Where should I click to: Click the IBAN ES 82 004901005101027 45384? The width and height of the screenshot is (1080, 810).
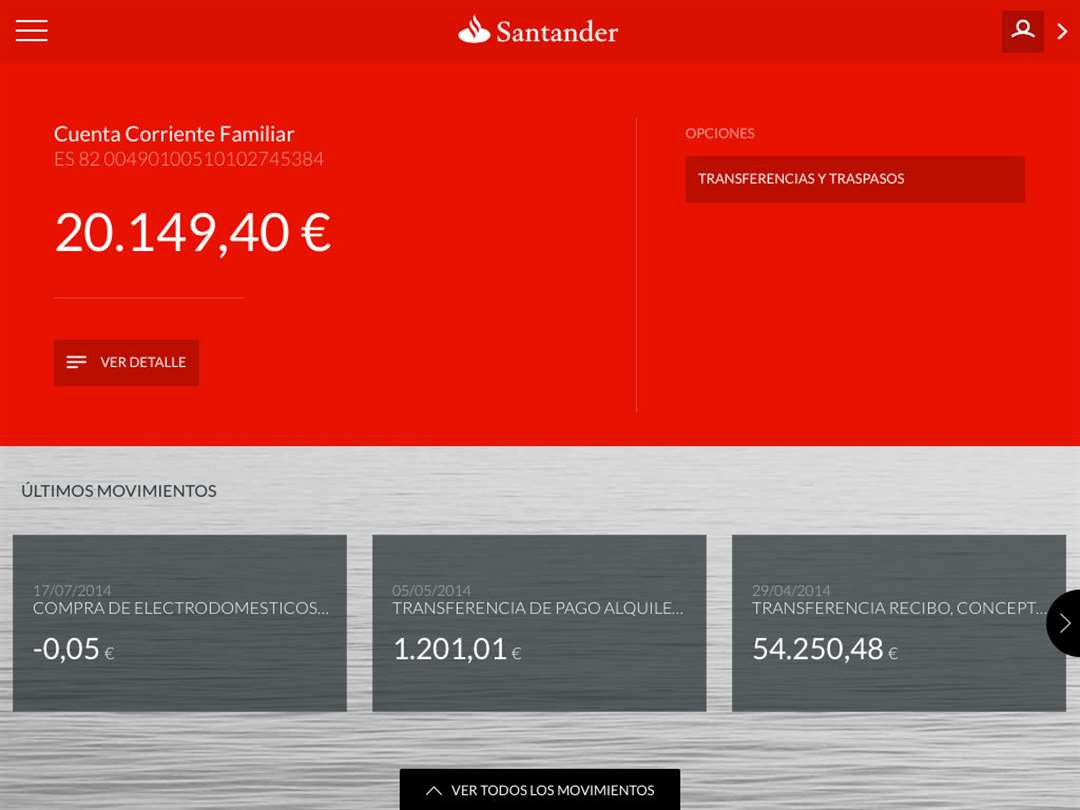tap(189, 159)
